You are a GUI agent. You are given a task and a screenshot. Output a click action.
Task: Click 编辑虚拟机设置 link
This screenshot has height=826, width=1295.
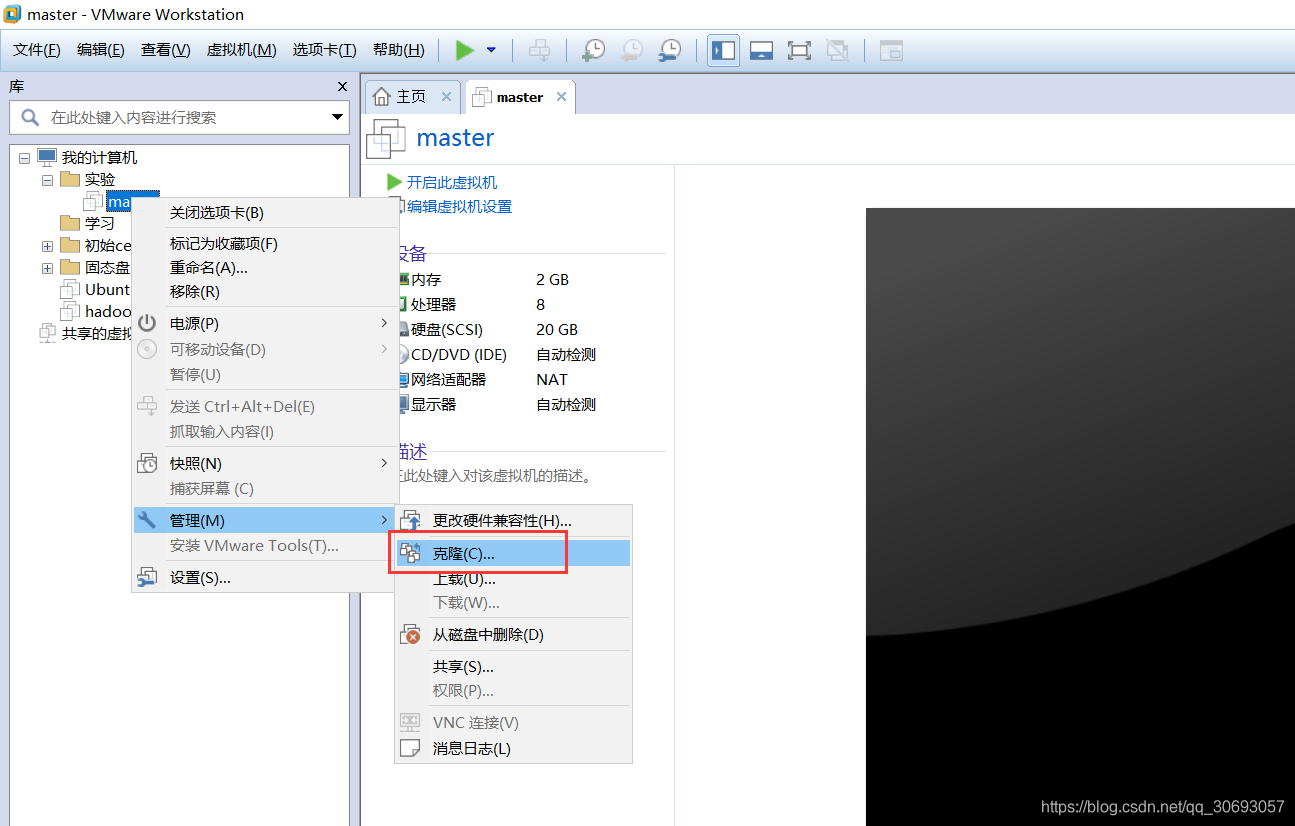pos(458,206)
